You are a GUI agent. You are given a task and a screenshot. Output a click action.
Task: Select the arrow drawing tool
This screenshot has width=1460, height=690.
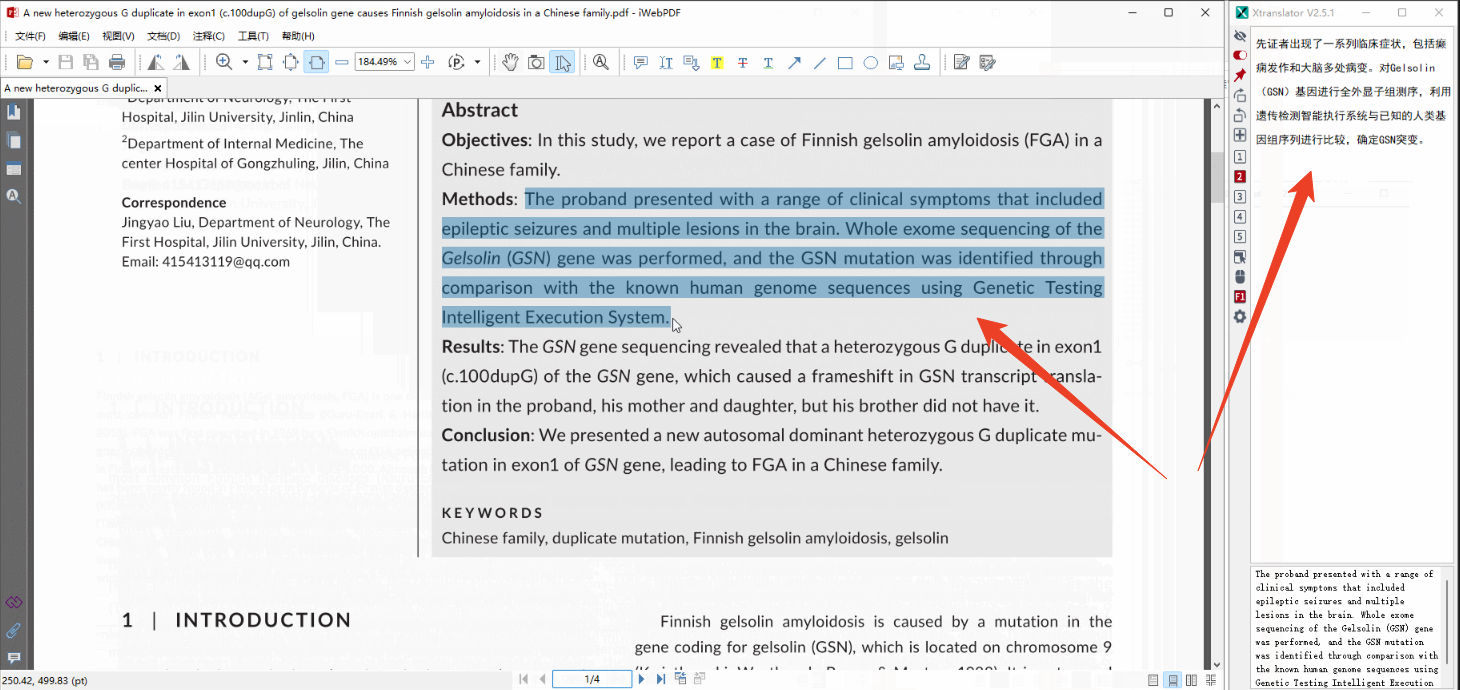tap(794, 62)
